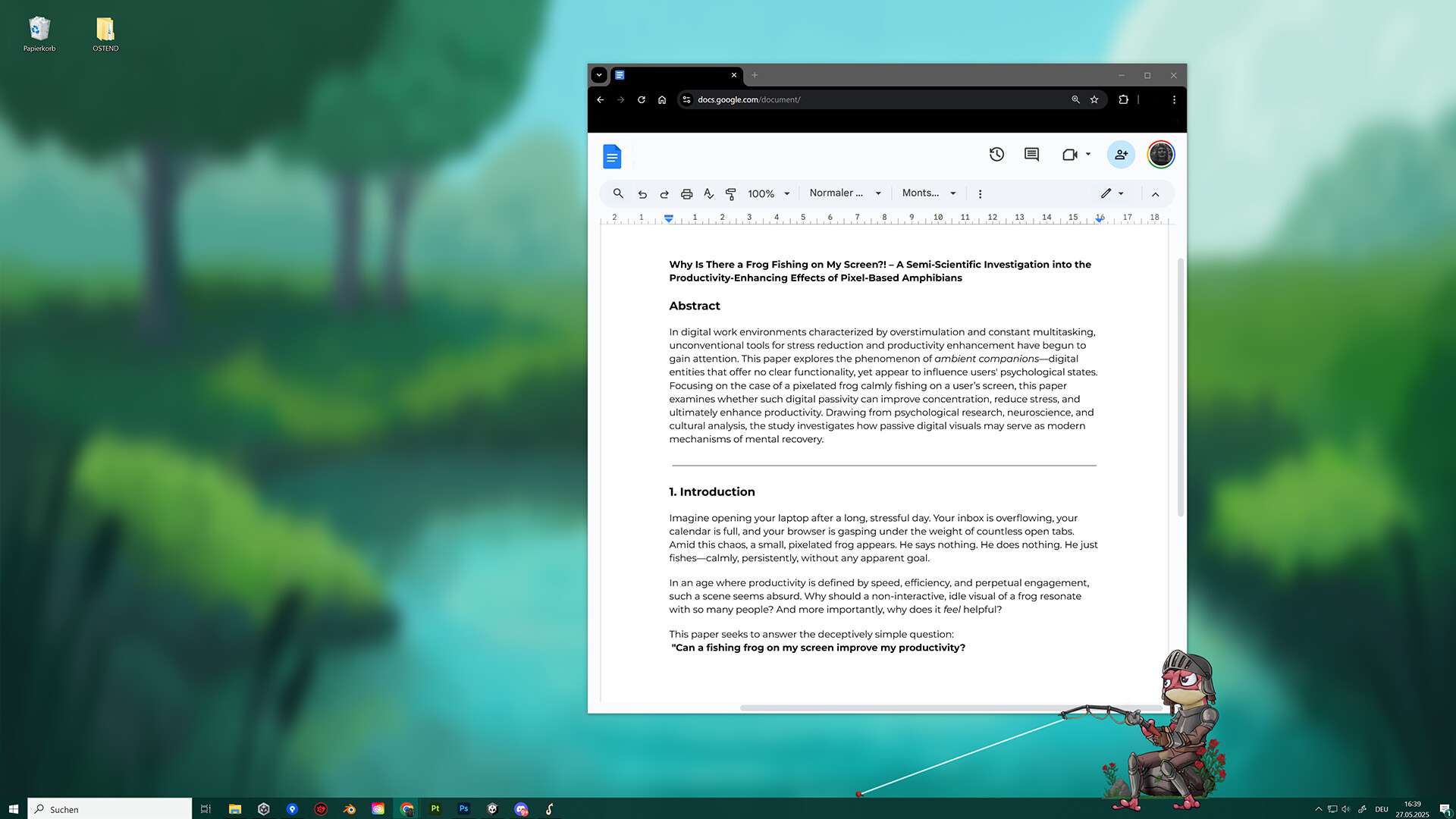Run spelling and grammar check
This screenshot has height=819, width=1456.
coord(708,194)
